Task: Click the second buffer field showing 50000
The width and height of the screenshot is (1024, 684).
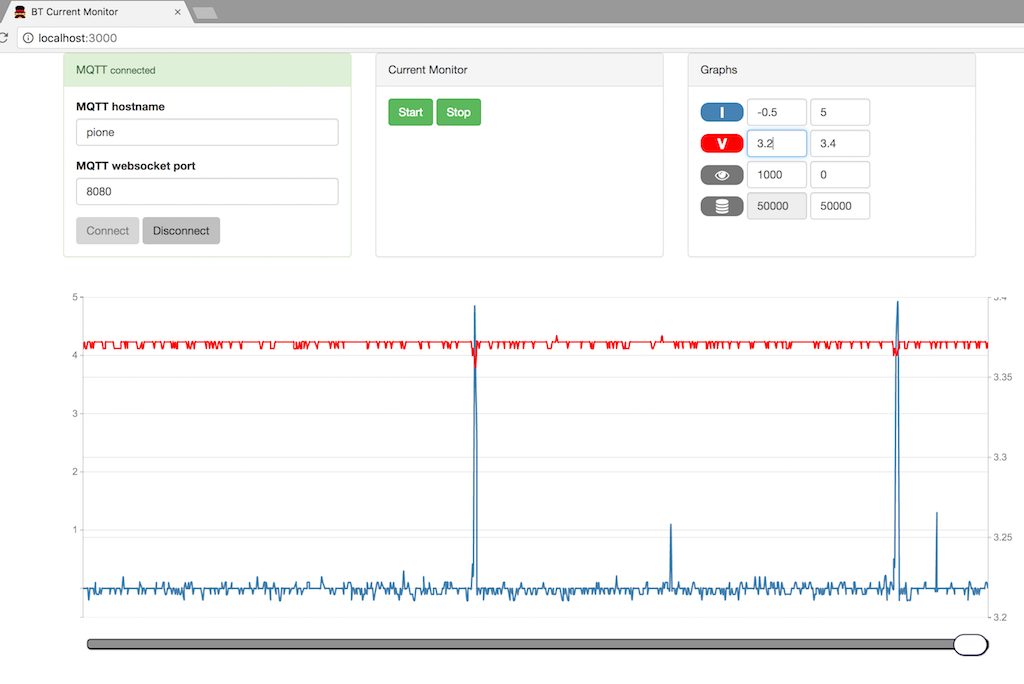Action: pyautogui.click(x=840, y=206)
